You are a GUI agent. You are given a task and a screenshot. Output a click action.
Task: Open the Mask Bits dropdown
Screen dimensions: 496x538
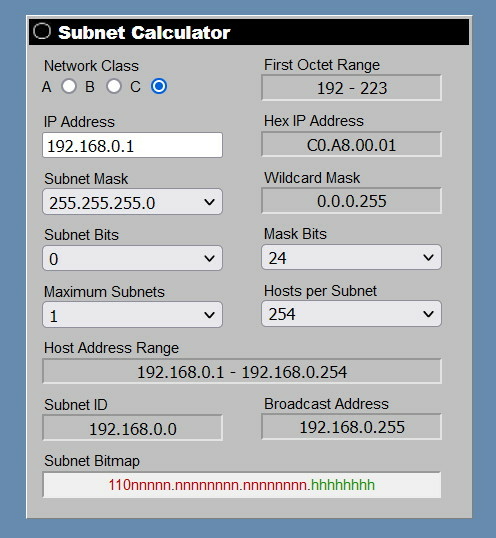point(351,257)
